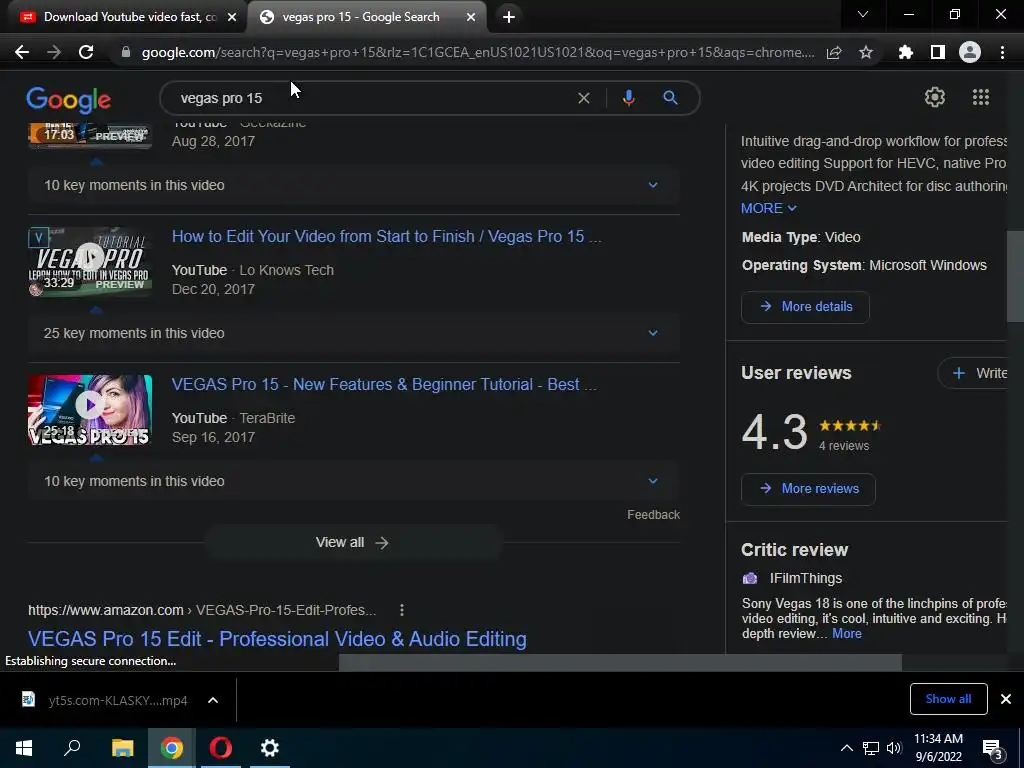Open the Google logo homepage

click(69, 99)
